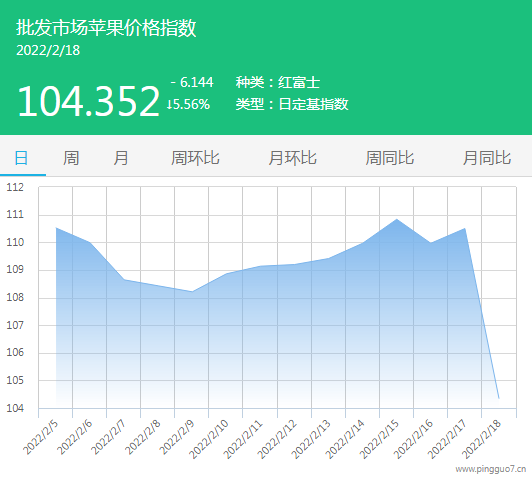Click the index value 104.352

[x=89, y=101]
